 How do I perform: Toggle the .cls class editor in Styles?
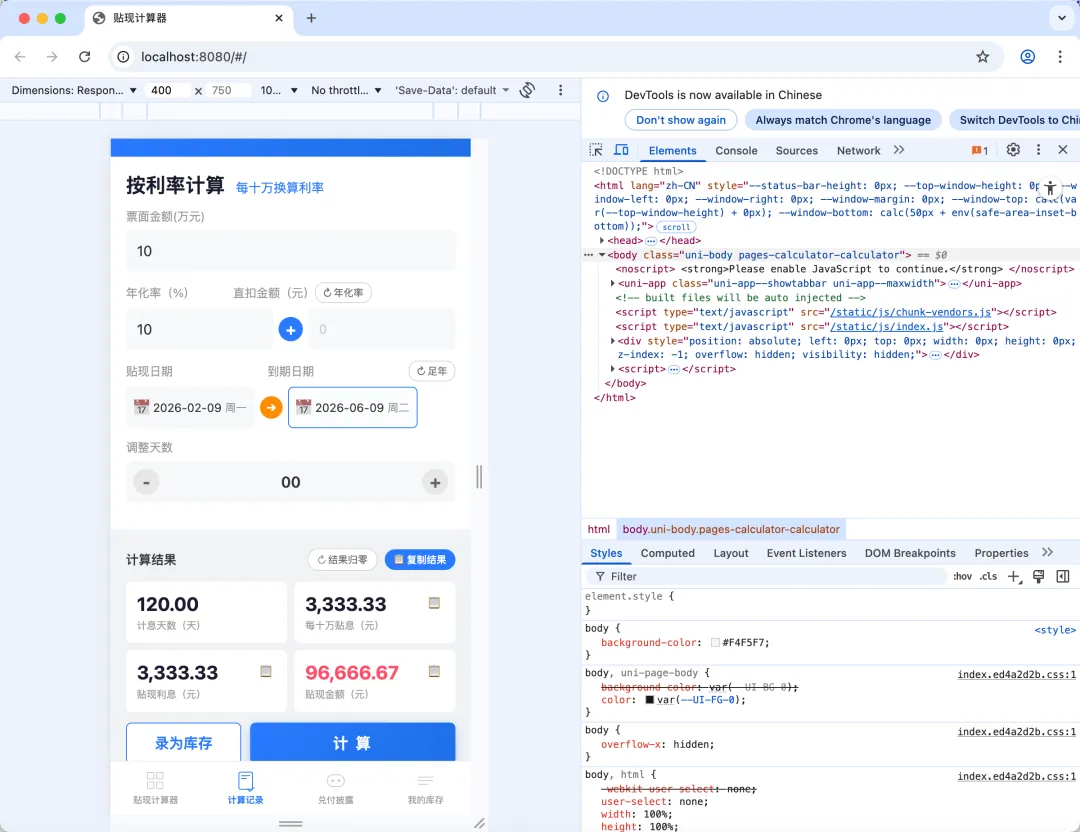click(x=987, y=576)
